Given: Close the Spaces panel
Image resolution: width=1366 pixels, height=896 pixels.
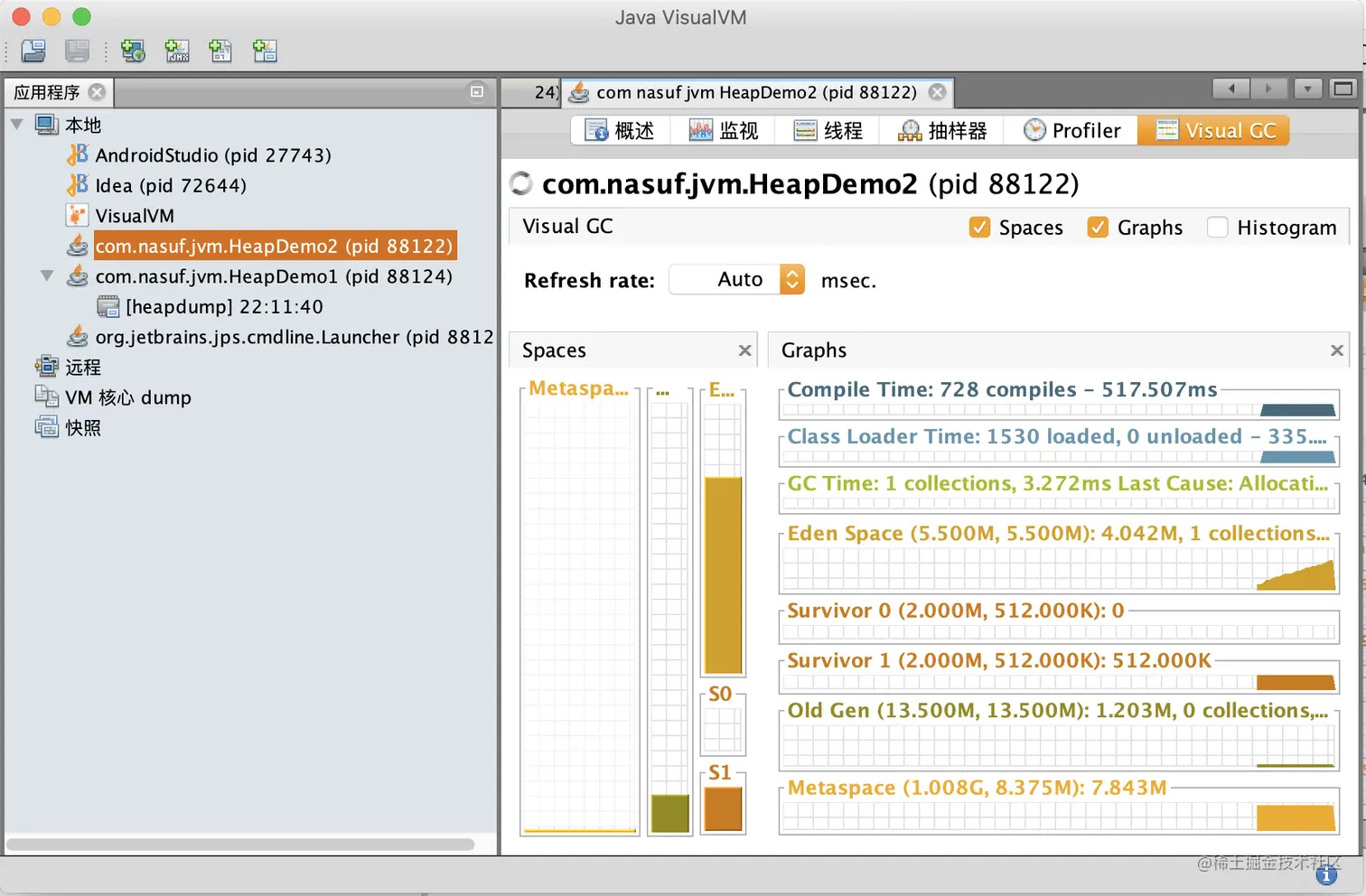Looking at the screenshot, I should click(x=744, y=350).
